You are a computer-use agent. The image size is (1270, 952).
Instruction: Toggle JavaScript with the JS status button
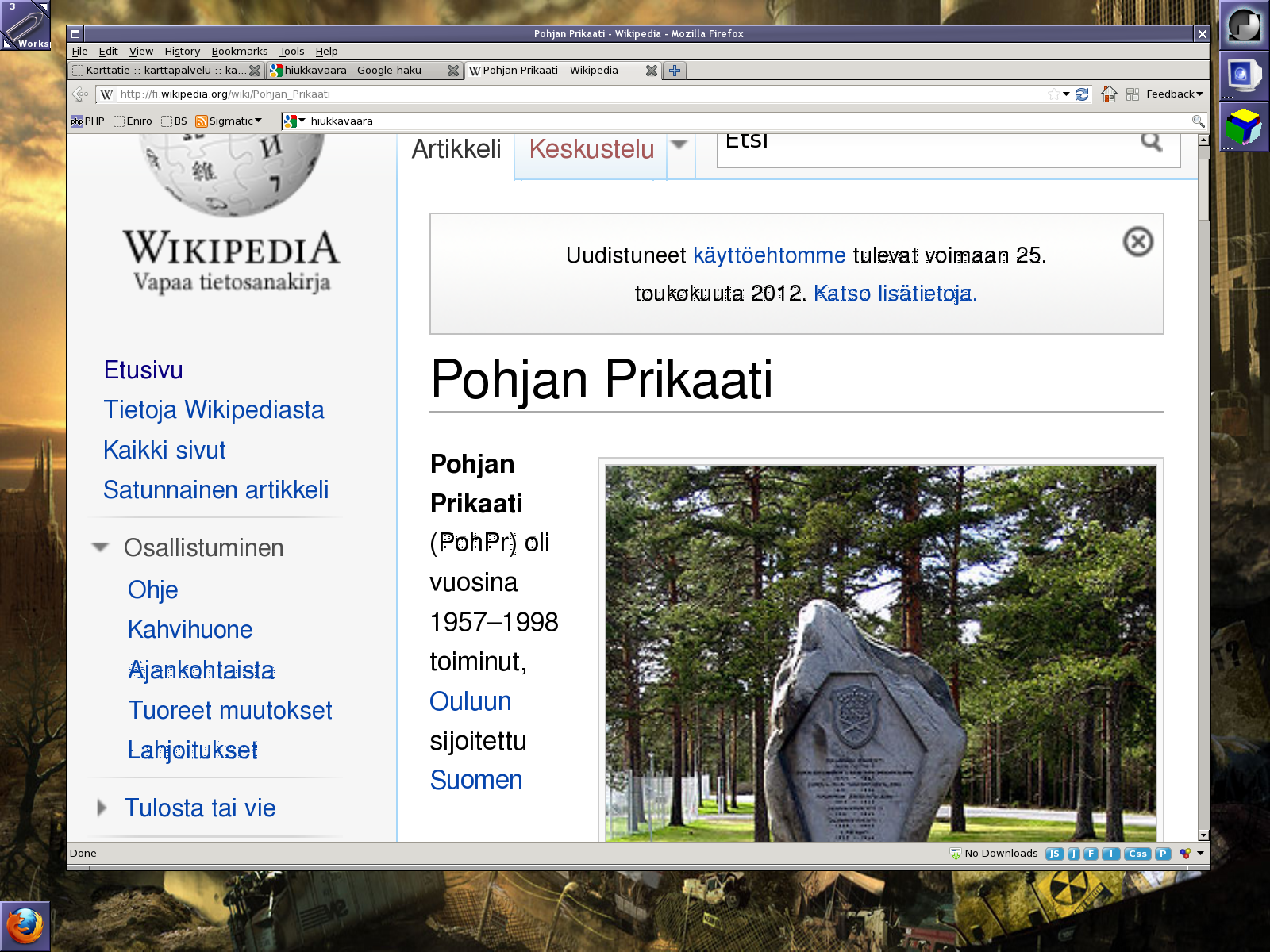pos(1053,854)
